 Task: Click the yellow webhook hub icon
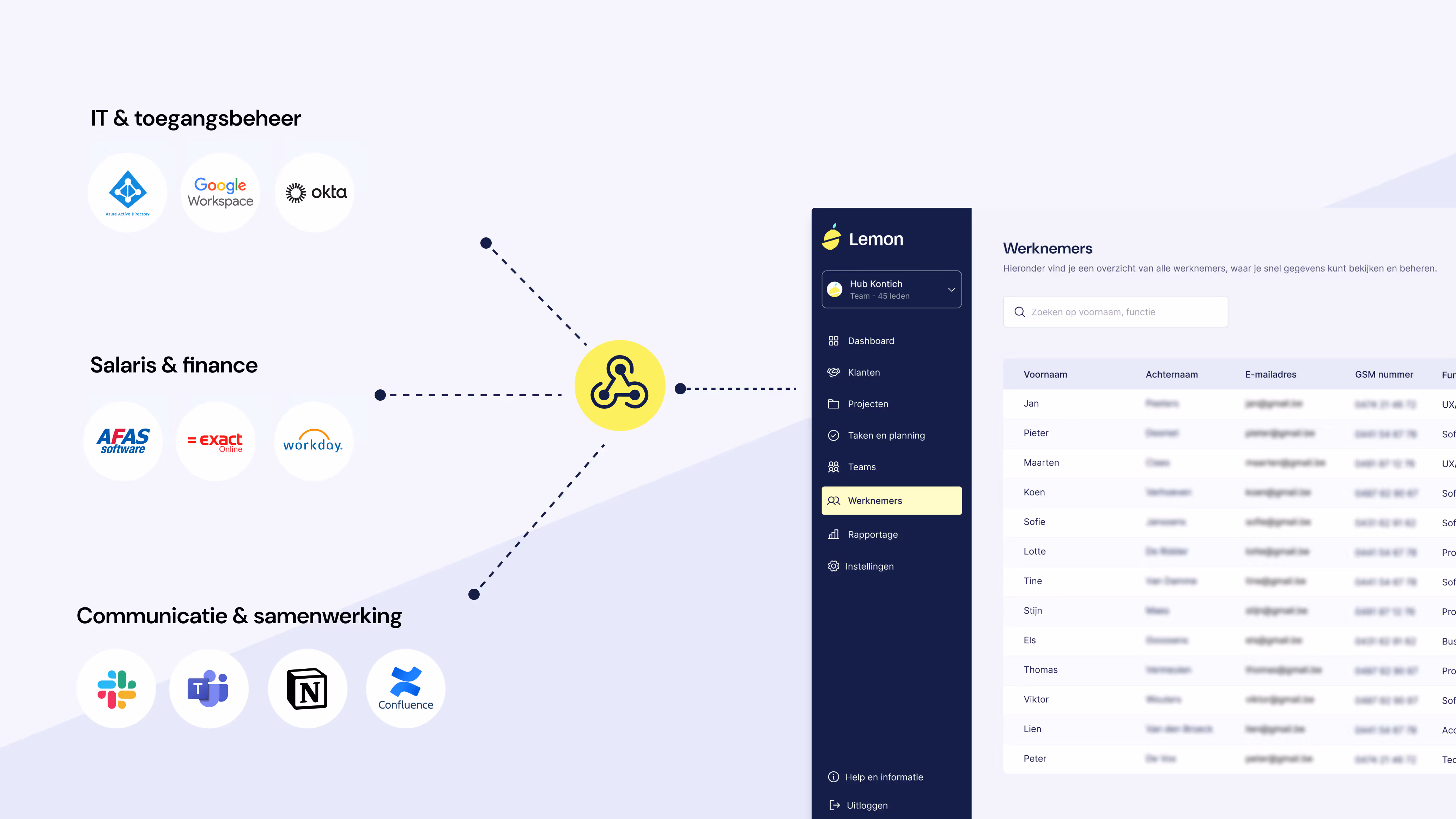point(619,386)
